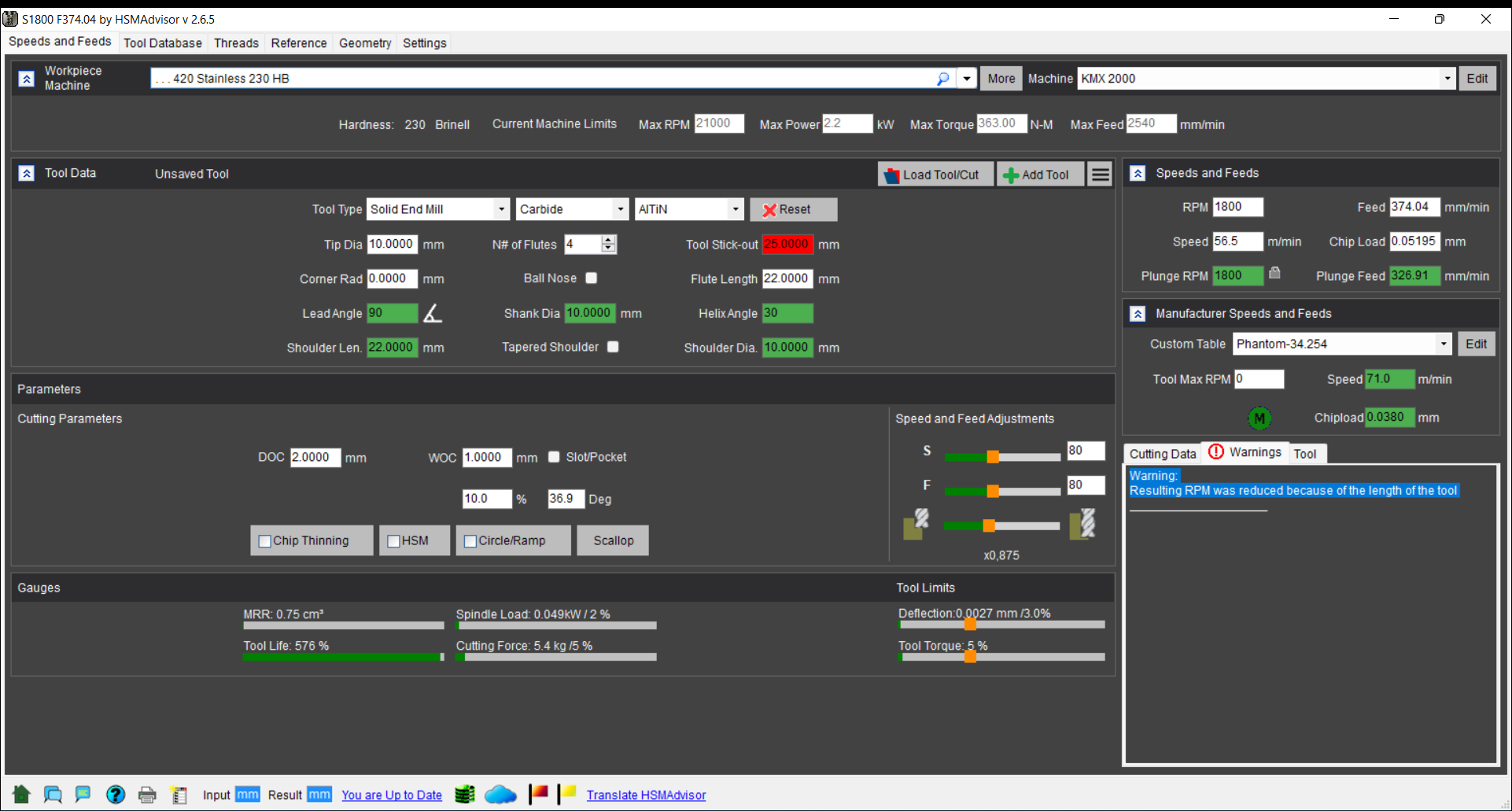
Task: Click the green database icon
Action: pyautogui.click(x=465, y=794)
